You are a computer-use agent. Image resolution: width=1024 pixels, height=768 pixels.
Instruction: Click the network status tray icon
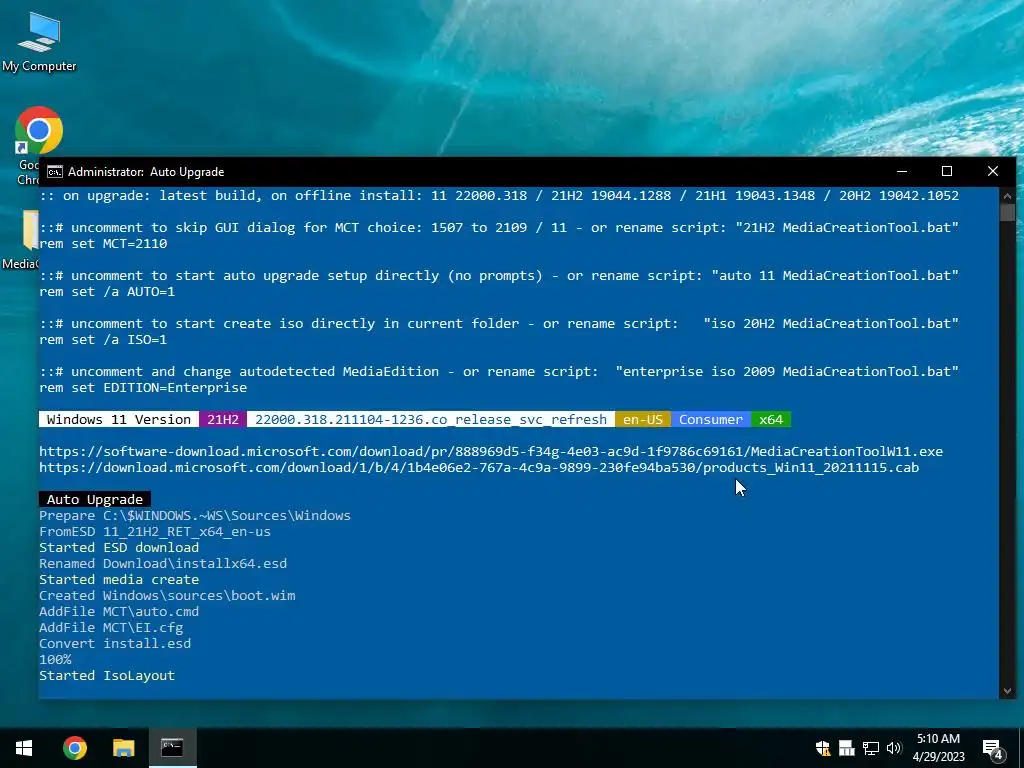click(x=871, y=748)
